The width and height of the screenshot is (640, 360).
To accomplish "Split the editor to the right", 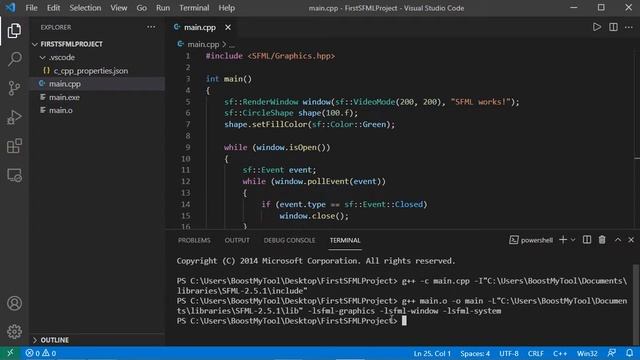I will [x=613, y=27].
